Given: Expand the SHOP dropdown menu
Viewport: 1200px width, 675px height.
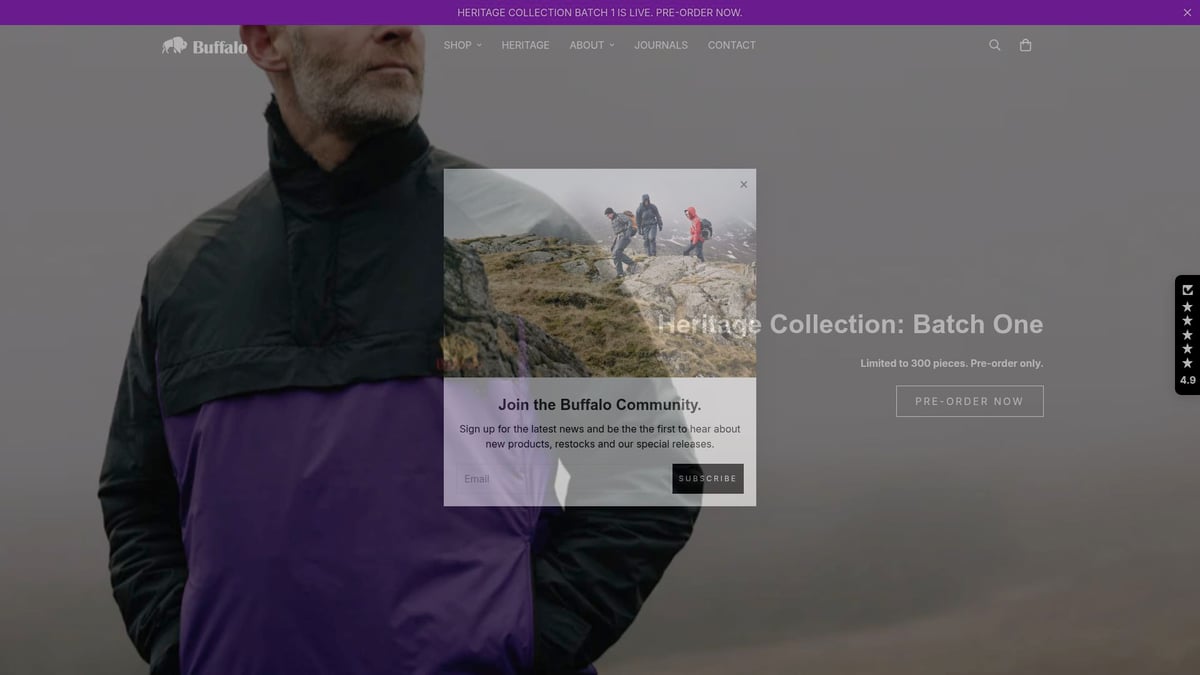Looking at the screenshot, I should 457,45.
